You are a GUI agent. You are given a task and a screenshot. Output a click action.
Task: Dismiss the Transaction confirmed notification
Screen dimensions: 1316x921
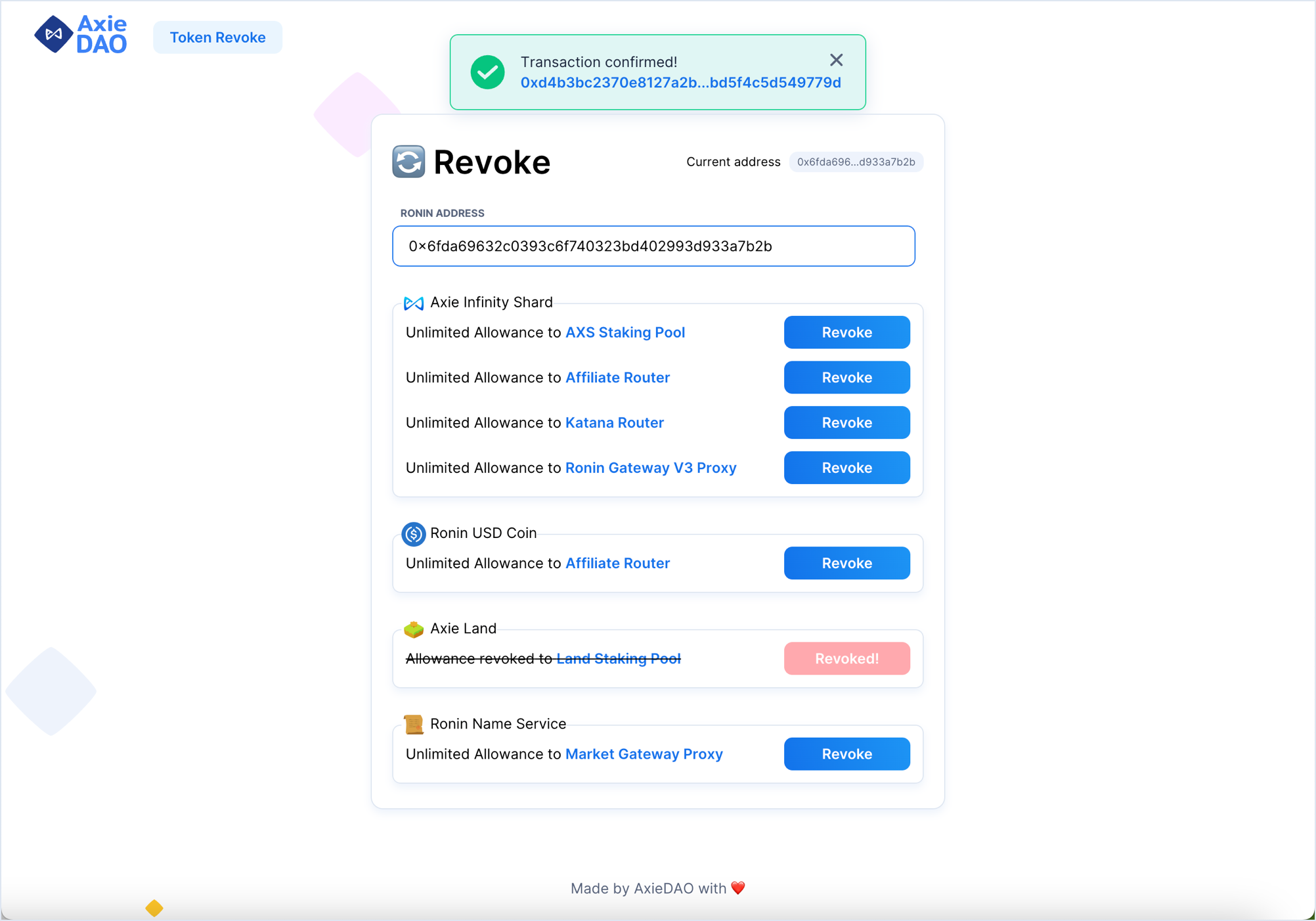click(836, 60)
